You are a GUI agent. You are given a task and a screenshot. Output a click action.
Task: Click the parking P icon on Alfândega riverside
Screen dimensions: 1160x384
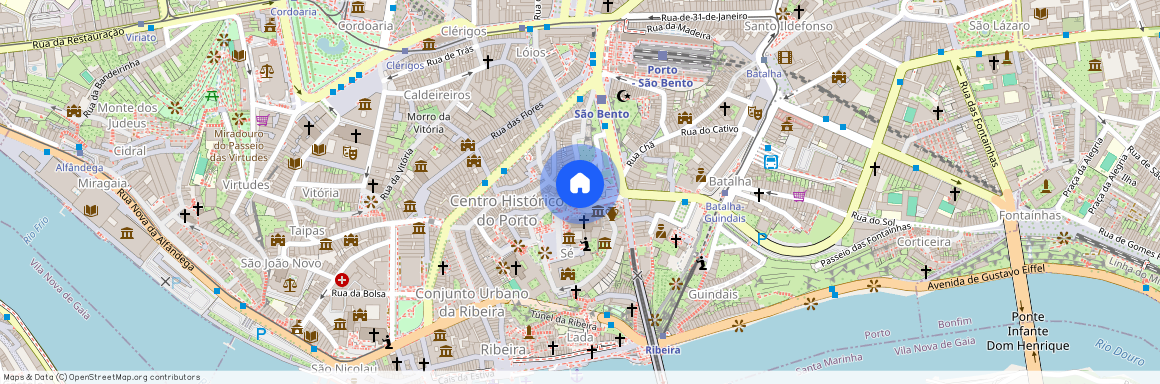point(260,334)
